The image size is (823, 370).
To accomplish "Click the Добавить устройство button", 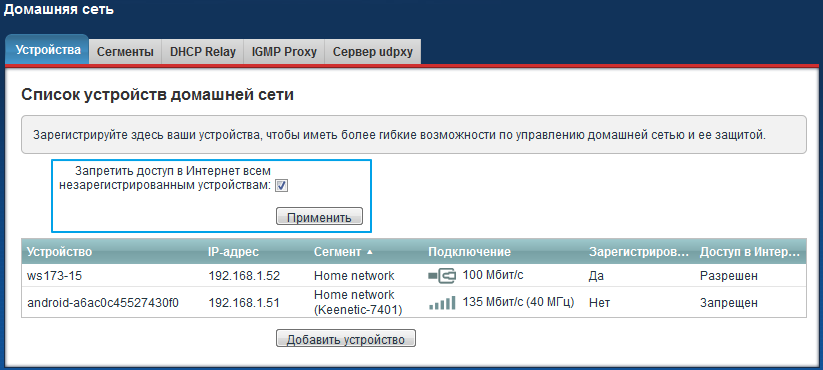I will (x=345, y=339).
